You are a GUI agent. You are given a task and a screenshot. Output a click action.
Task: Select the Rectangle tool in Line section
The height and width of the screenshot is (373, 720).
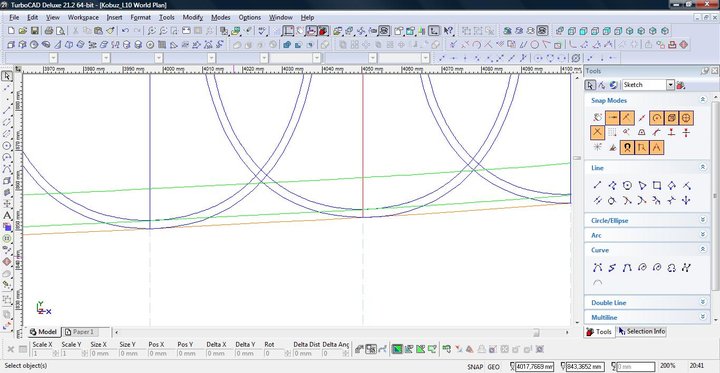pos(657,185)
